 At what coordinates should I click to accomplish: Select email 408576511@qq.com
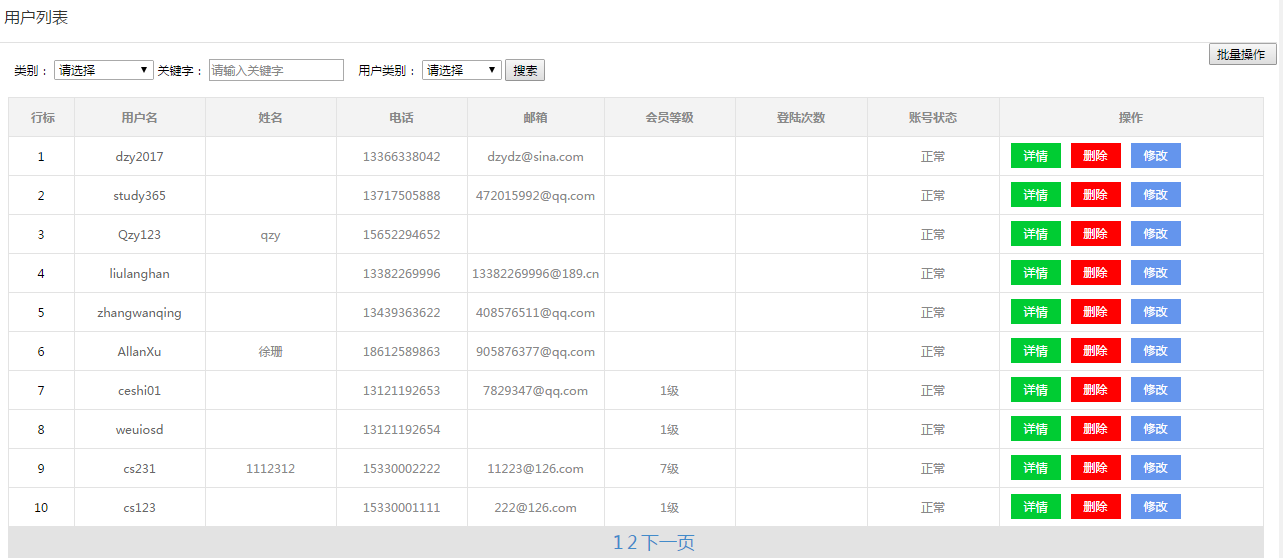pyautogui.click(x=536, y=313)
